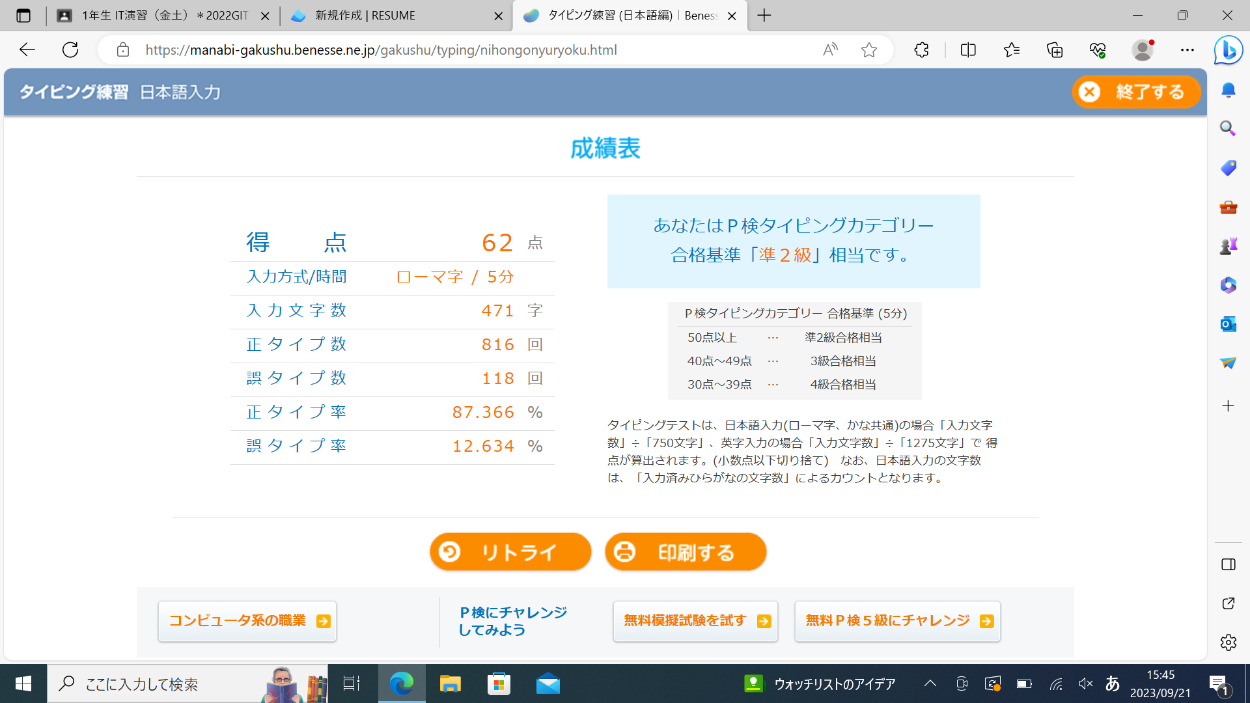Click the 終了する button
Screen dimensions: 1250x703
(x=1136, y=92)
